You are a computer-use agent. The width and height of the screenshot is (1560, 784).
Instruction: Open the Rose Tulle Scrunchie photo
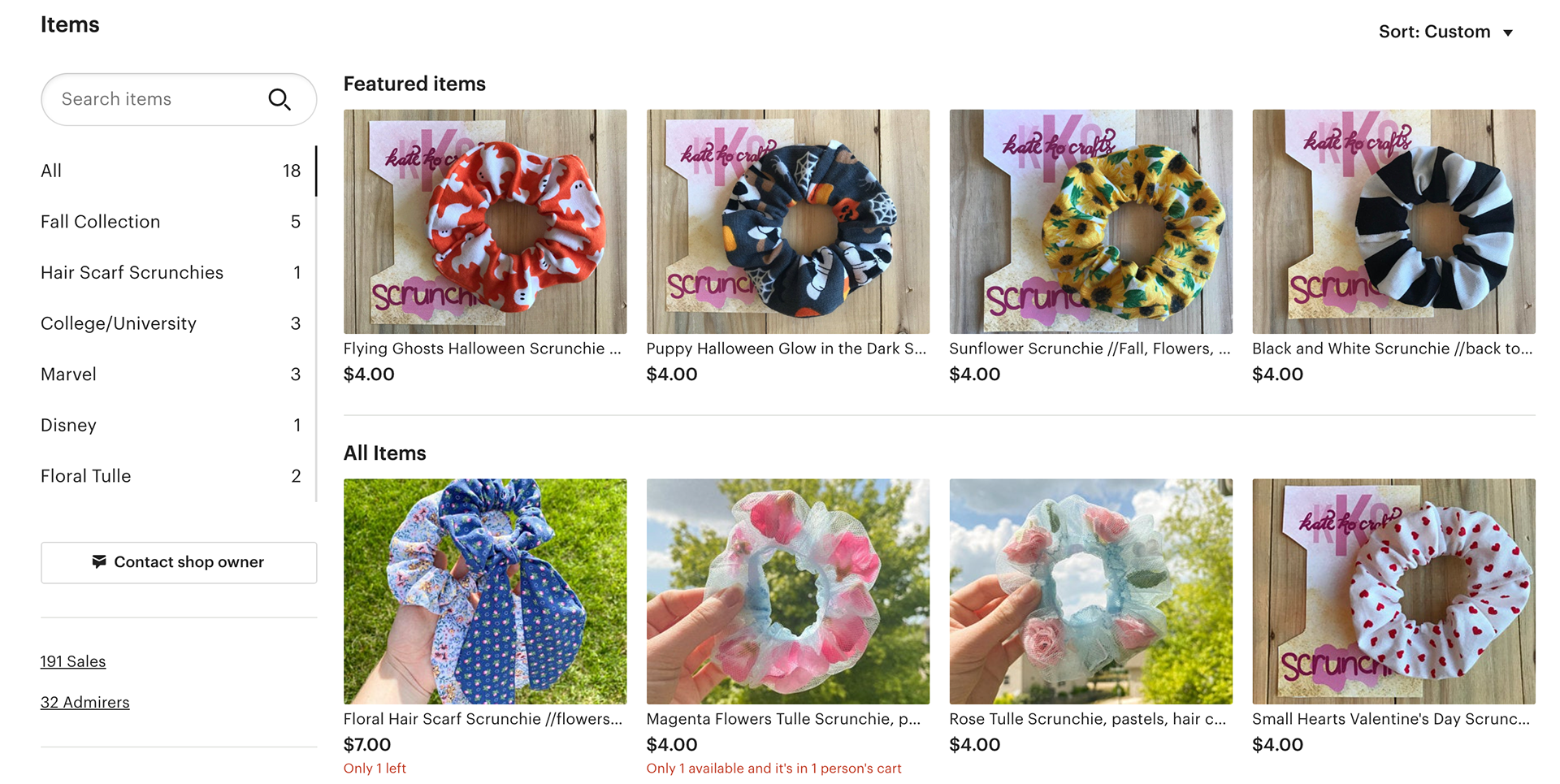[1091, 591]
